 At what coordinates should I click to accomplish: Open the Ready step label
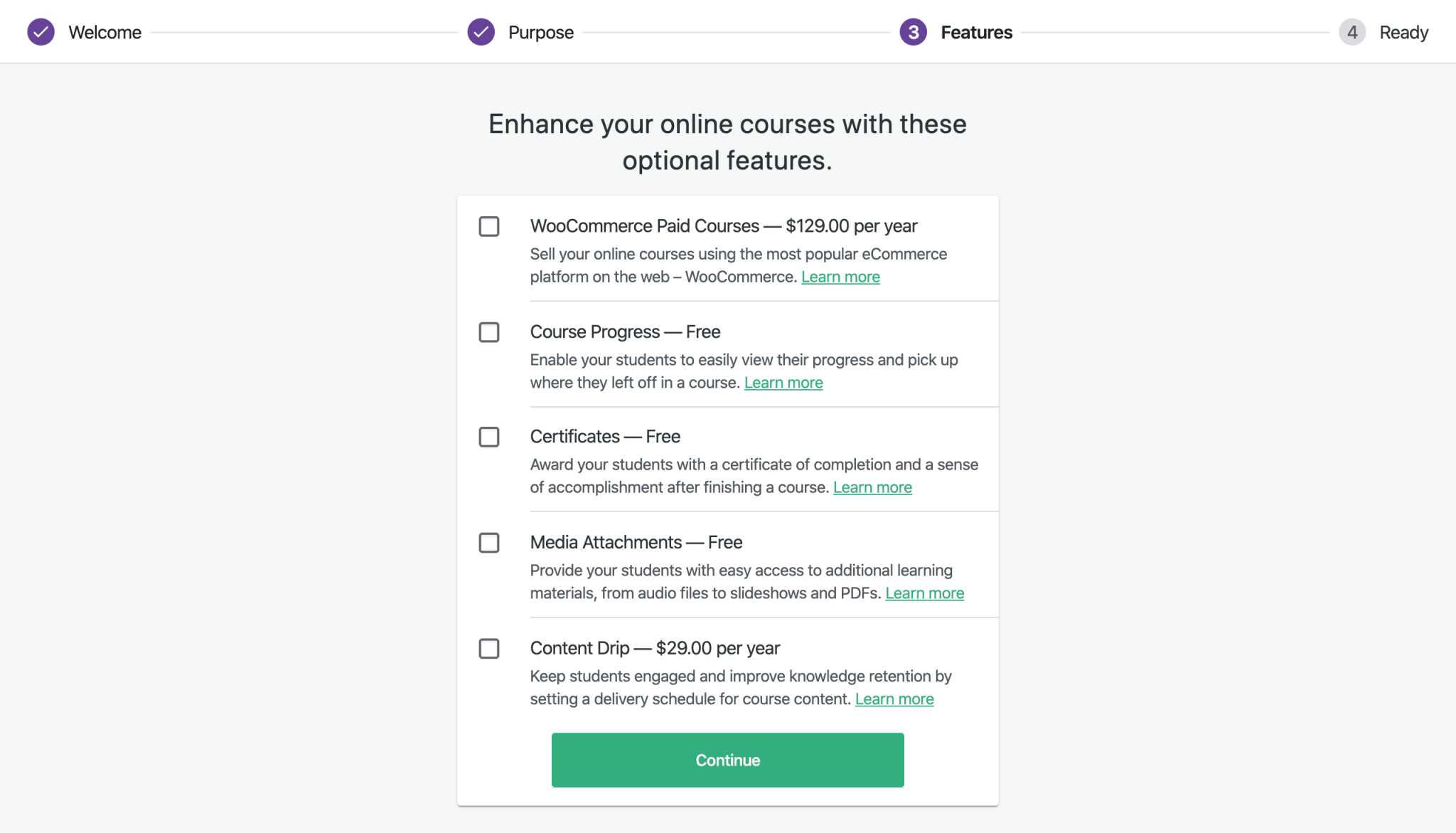[1404, 31]
